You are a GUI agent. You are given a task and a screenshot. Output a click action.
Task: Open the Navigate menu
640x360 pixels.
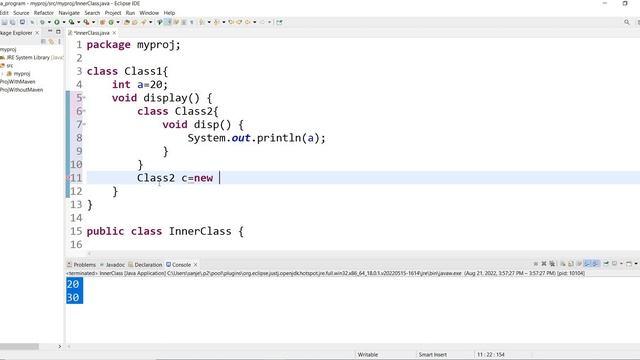(69, 13)
